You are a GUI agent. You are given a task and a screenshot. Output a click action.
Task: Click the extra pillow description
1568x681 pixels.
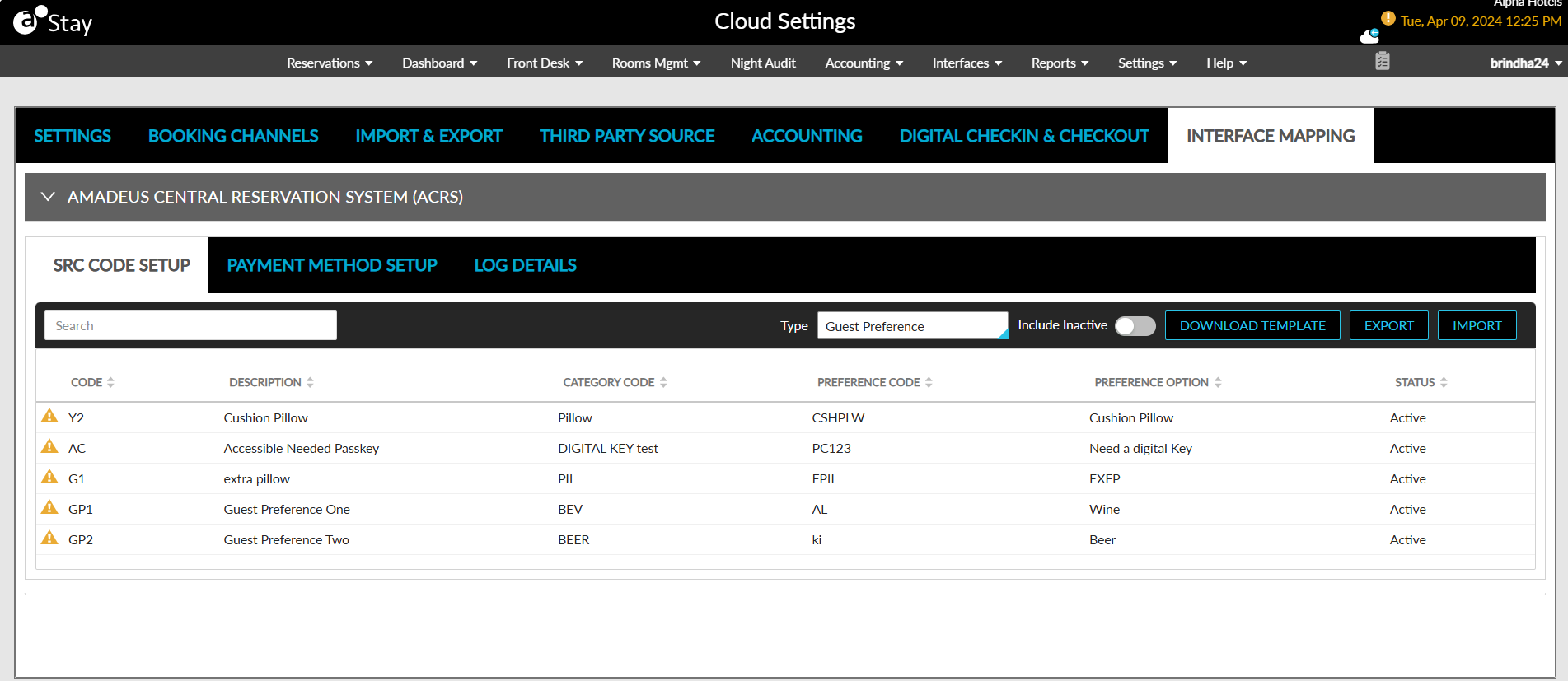[257, 478]
